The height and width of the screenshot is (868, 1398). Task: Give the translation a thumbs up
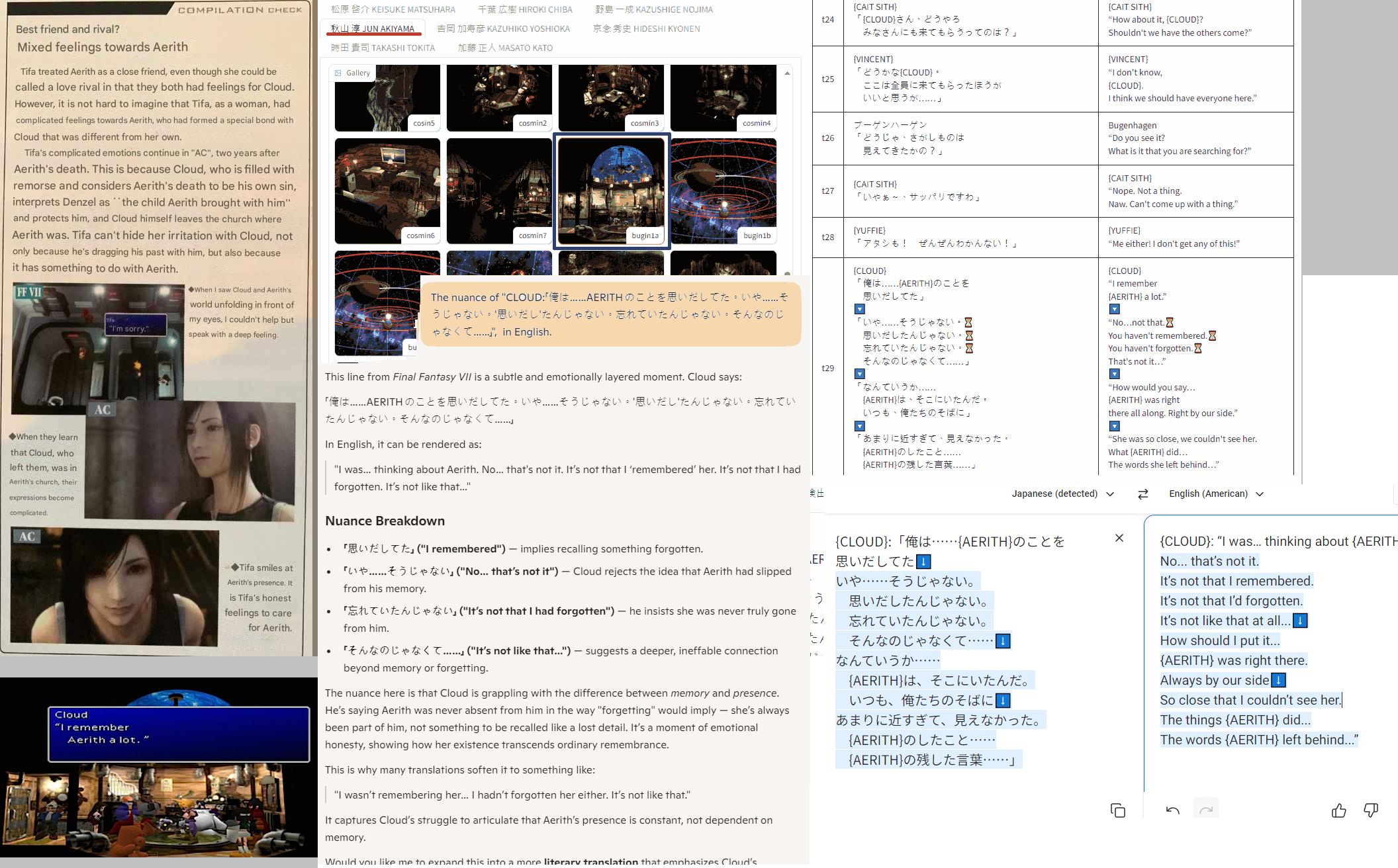click(x=1339, y=810)
